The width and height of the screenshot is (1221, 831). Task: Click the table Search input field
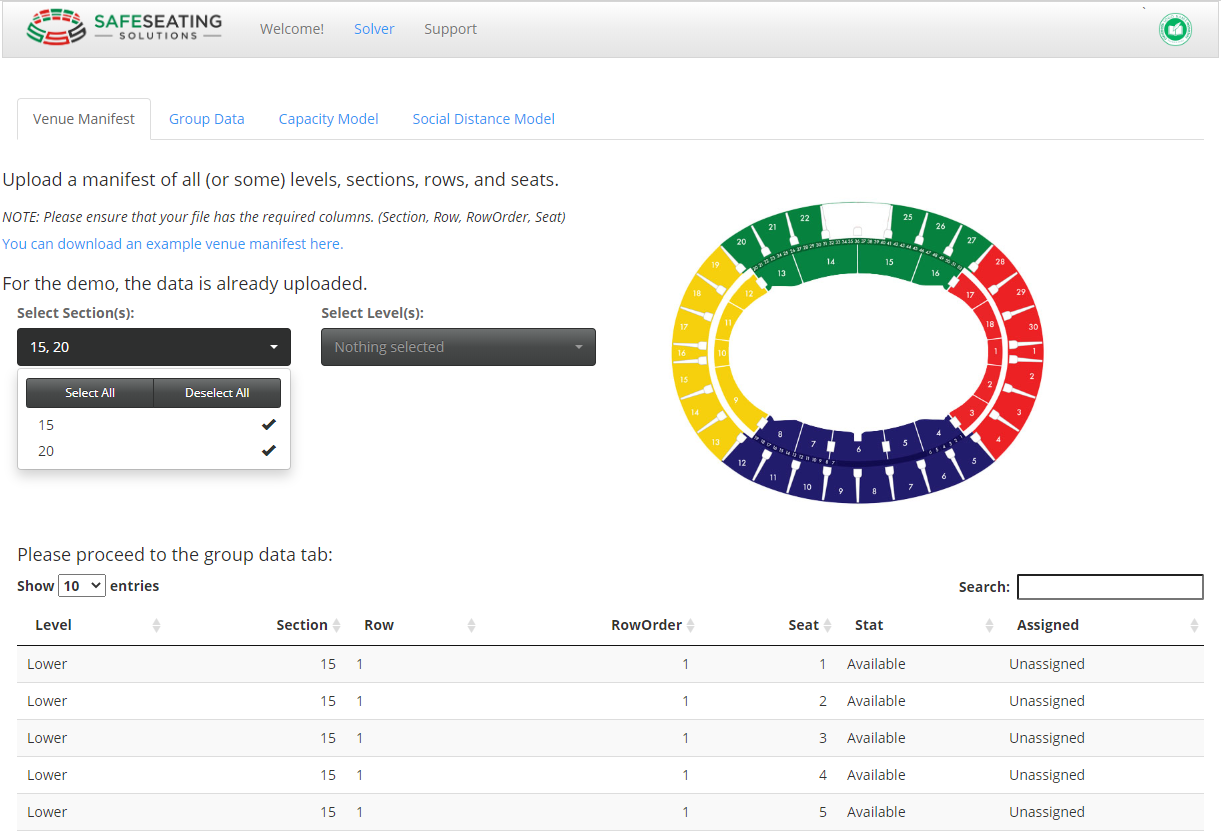(x=1109, y=587)
